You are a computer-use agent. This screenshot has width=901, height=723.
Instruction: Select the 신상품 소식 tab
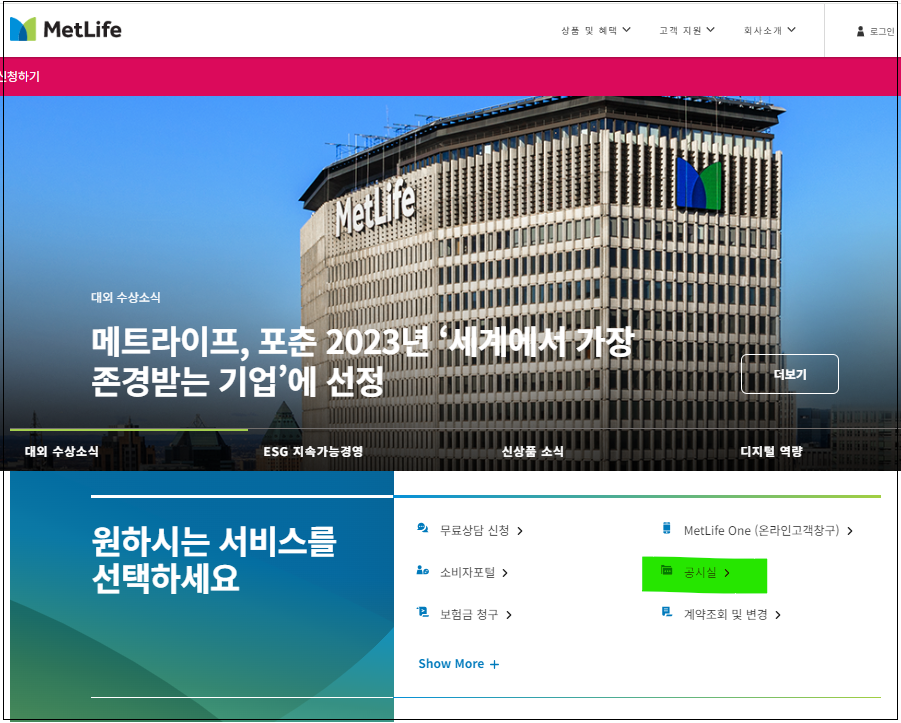tap(533, 451)
